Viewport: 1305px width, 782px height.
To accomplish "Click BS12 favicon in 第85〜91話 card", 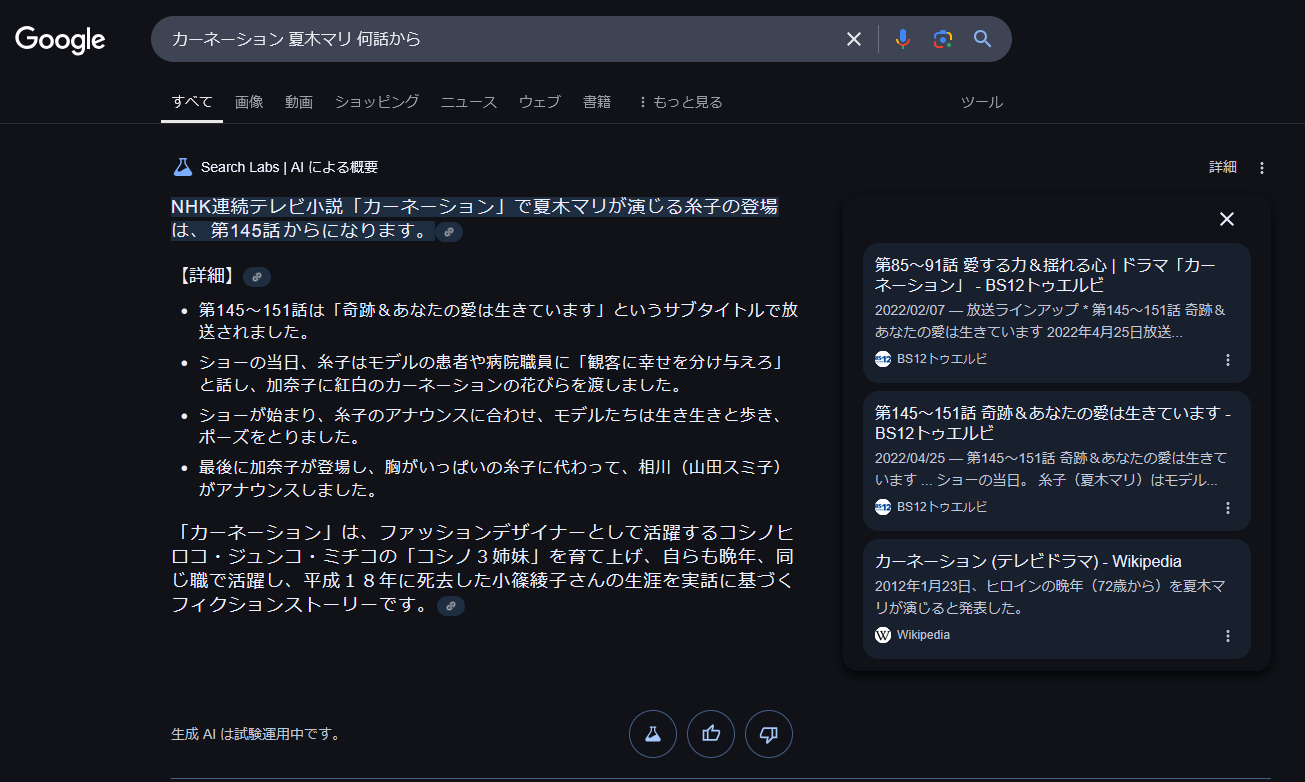I will (883, 359).
